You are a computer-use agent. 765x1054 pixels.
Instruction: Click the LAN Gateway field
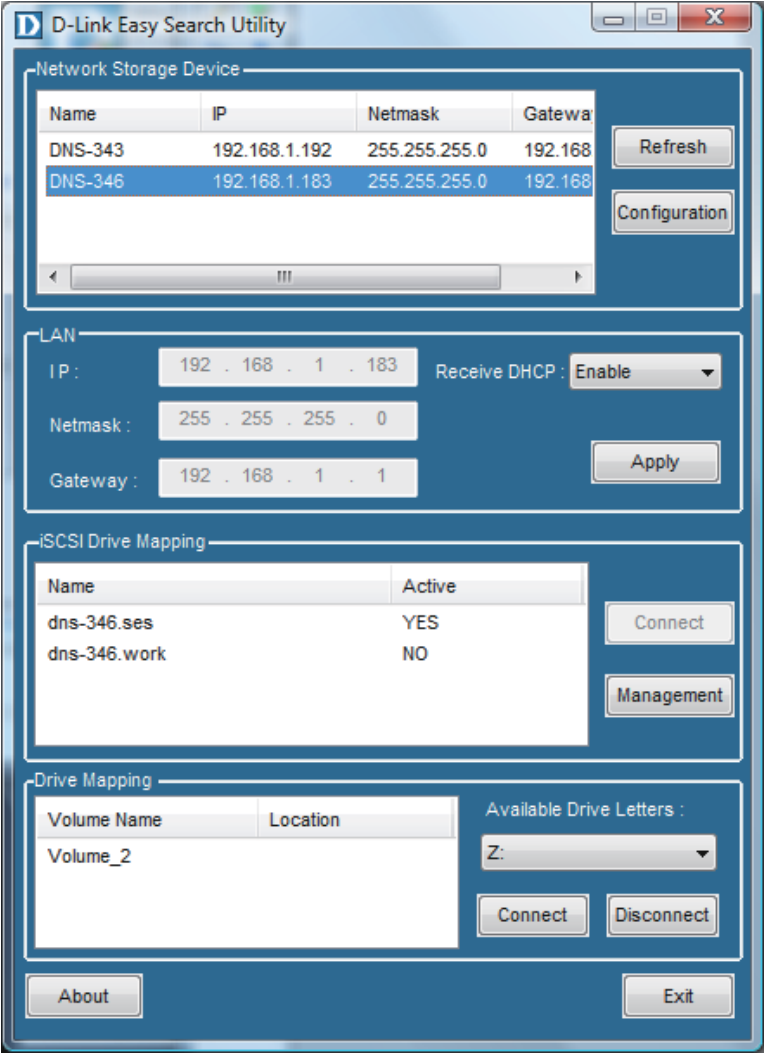click(288, 477)
